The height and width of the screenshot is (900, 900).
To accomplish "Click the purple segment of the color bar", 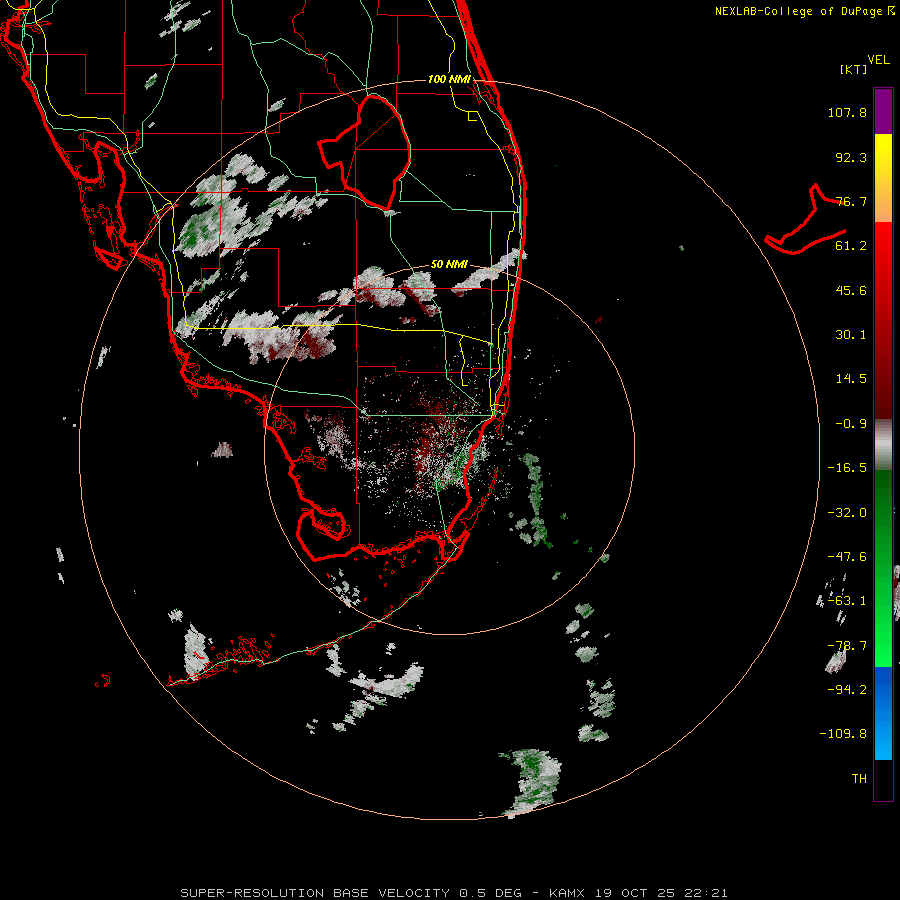I will (883, 111).
